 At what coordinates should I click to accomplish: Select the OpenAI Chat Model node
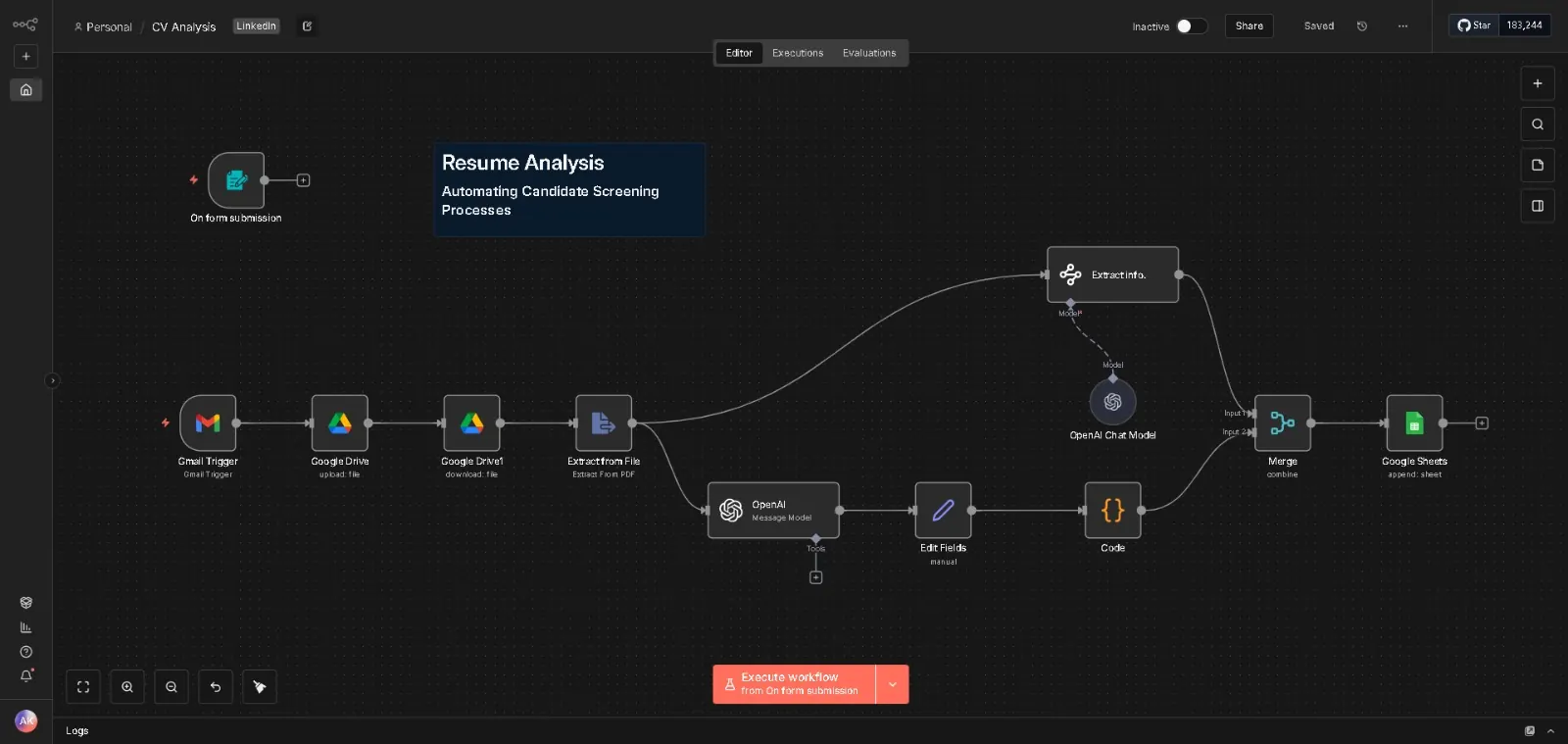pyautogui.click(x=1113, y=402)
